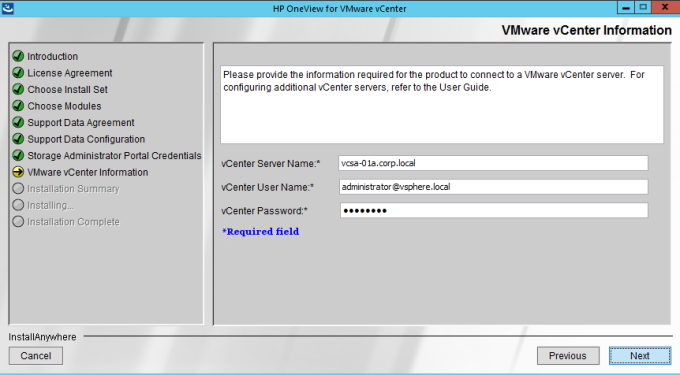The image size is (680, 375).
Task: Select 'Support Data Agreement' step label
Action: [x=81, y=123]
